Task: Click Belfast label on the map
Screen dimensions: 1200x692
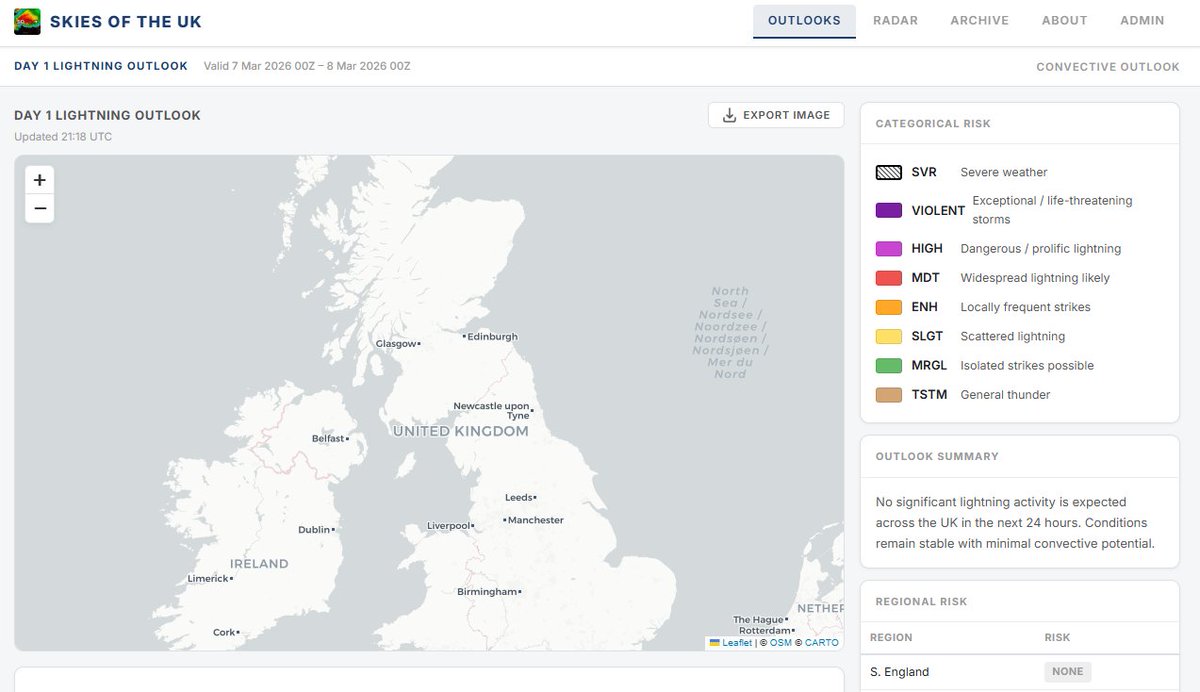Action: coord(330,438)
